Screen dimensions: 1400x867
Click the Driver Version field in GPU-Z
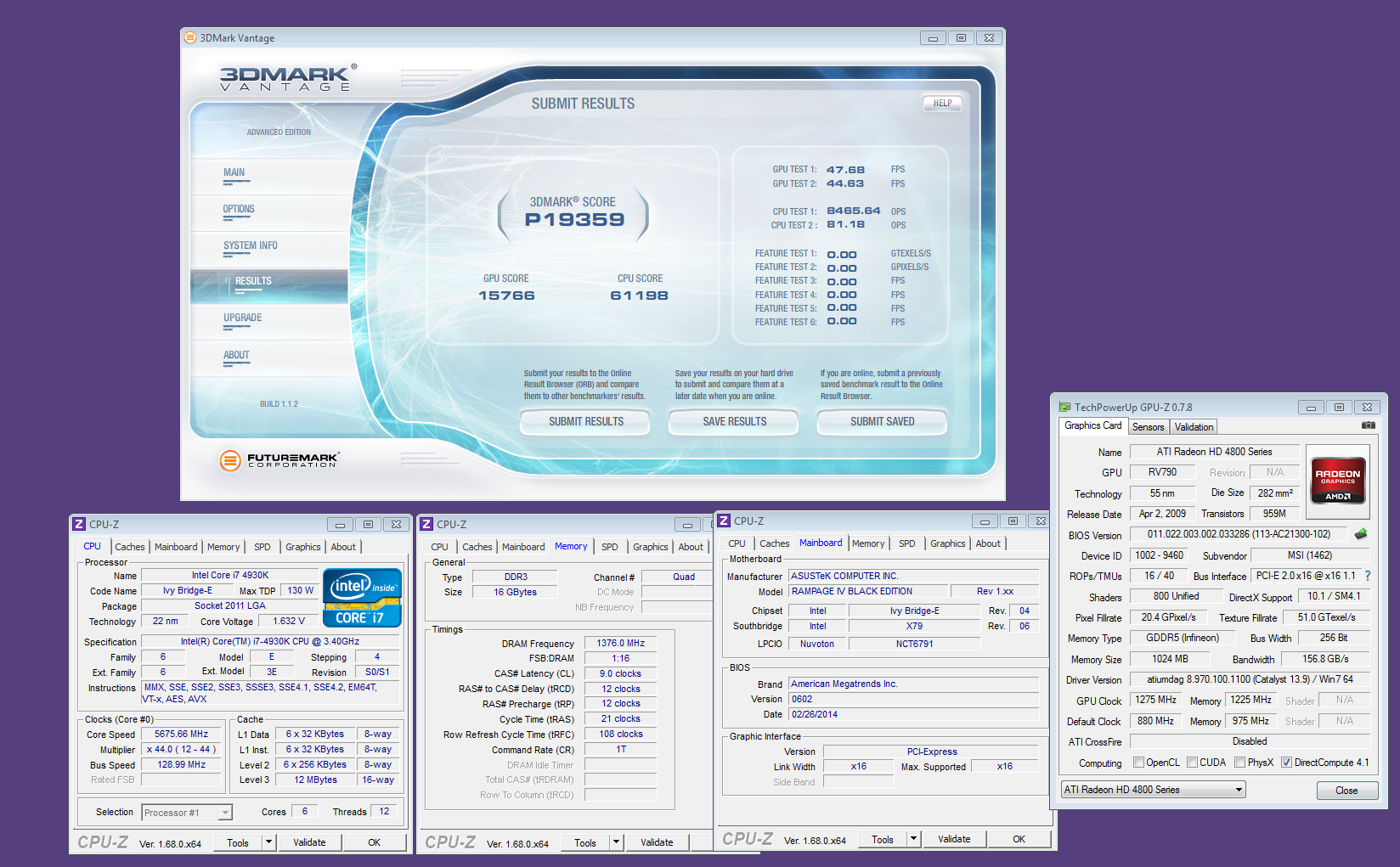[1250, 679]
